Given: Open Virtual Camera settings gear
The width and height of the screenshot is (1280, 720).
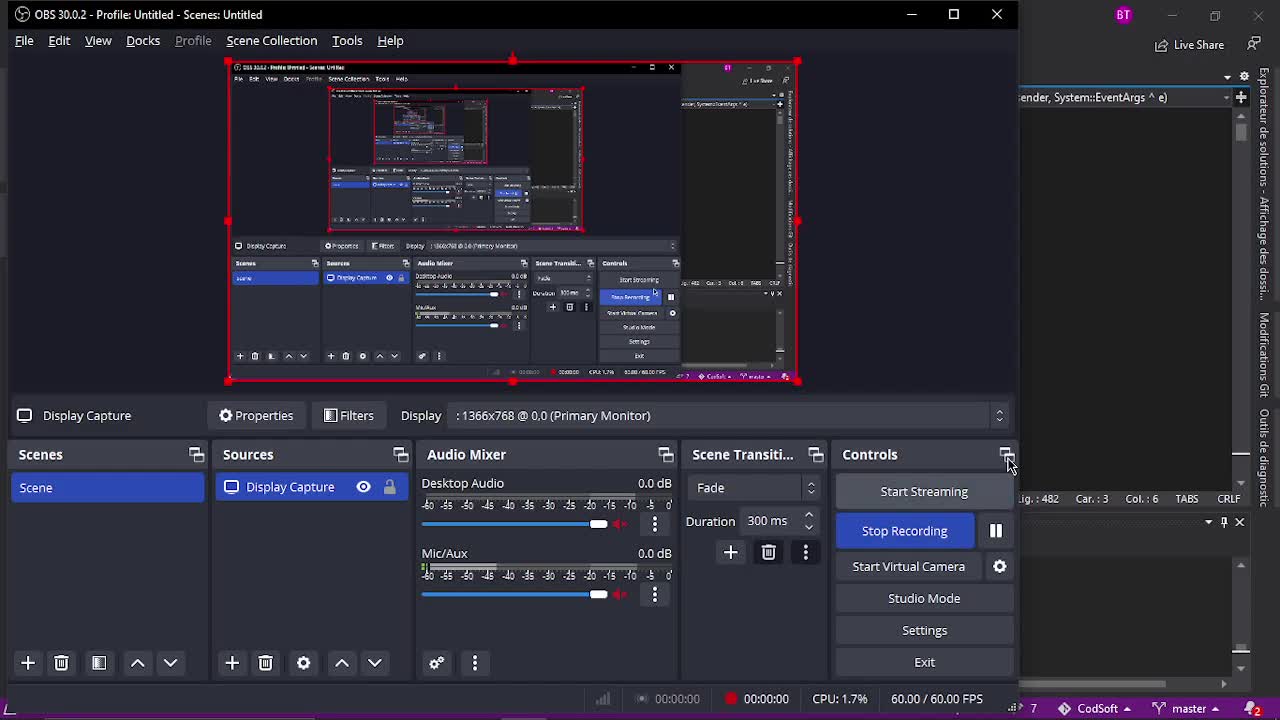Looking at the screenshot, I should [999, 566].
